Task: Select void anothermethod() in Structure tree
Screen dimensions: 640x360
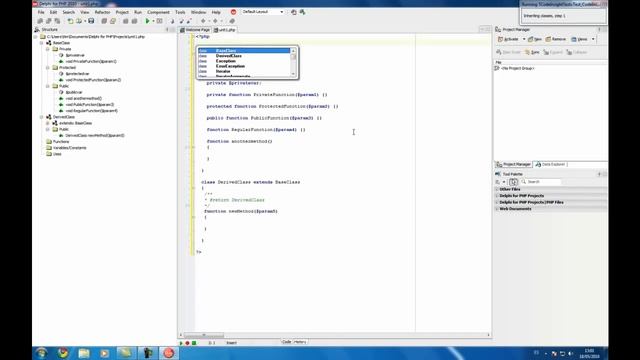Action: click(84, 98)
